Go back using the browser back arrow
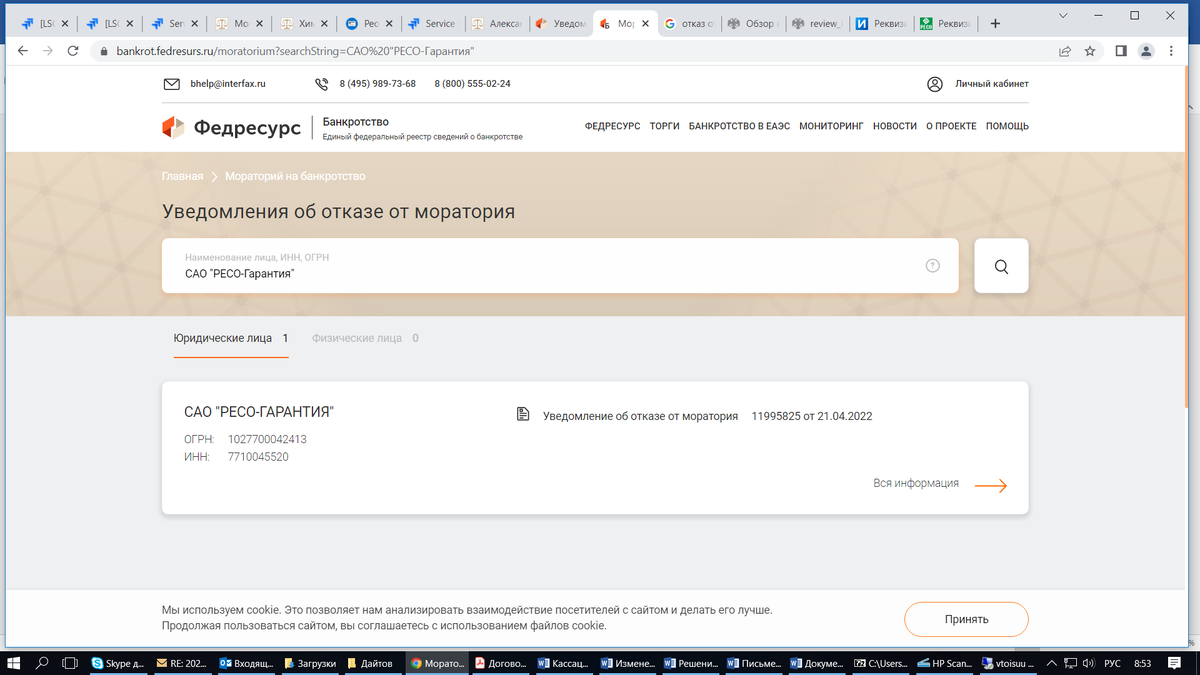 point(21,51)
